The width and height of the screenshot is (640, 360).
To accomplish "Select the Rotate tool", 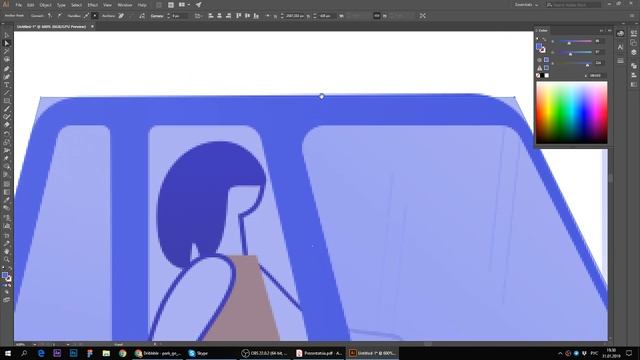I will tap(7, 134).
